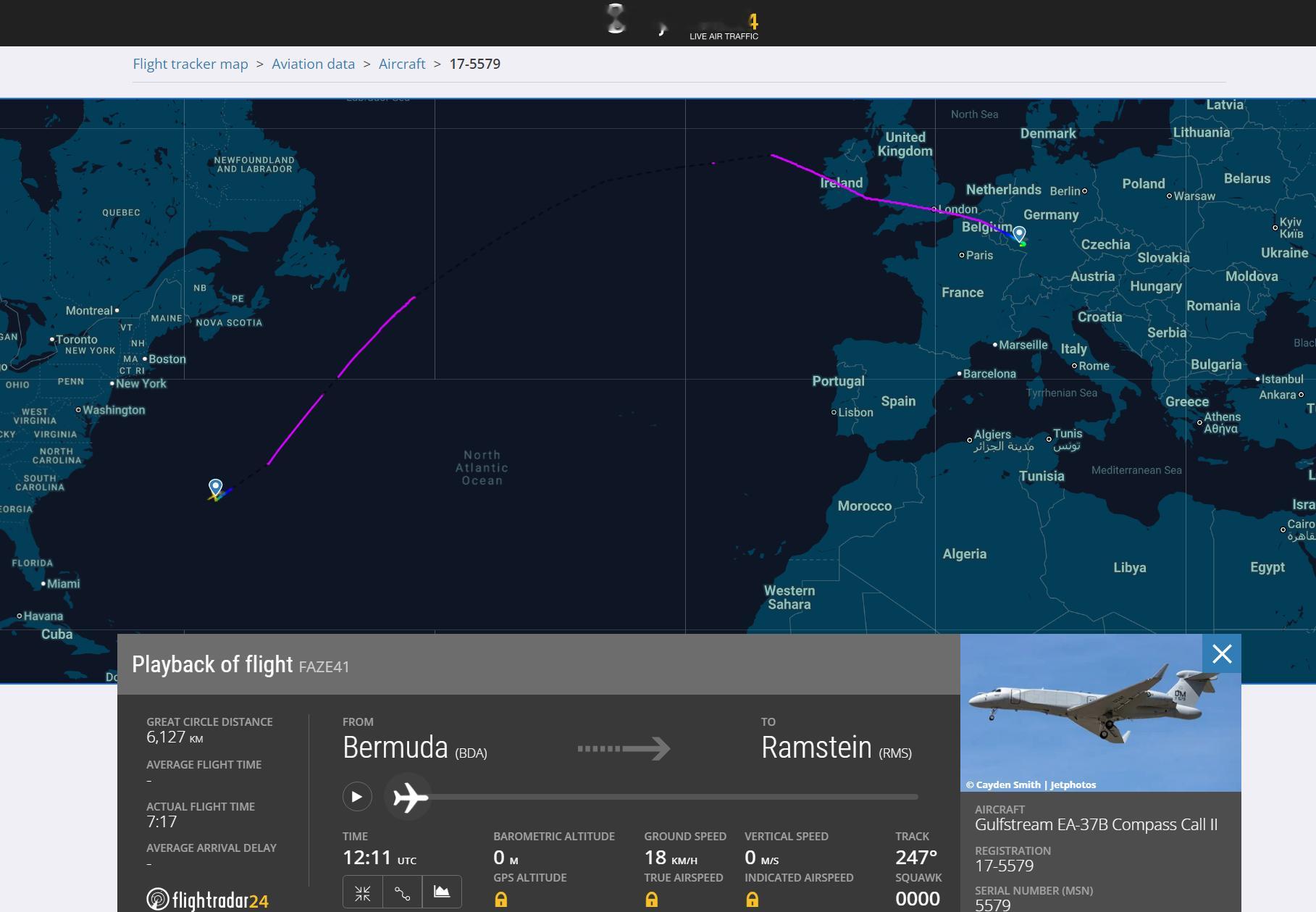The height and width of the screenshot is (912, 1316).
Task: Click the Ramstein (RMS) destination airport name
Action: click(837, 748)
